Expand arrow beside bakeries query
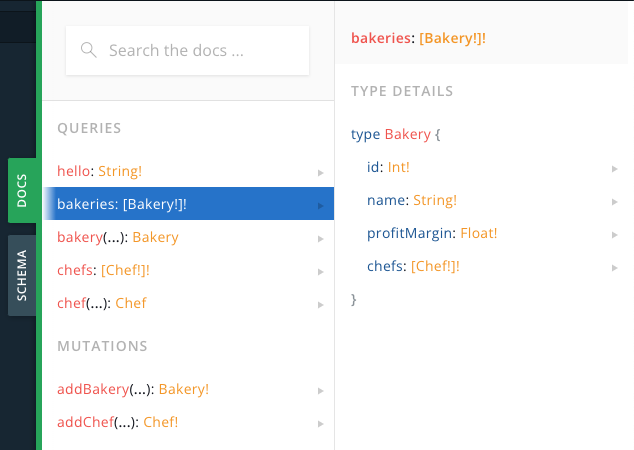634x450 pixels. 321,206
